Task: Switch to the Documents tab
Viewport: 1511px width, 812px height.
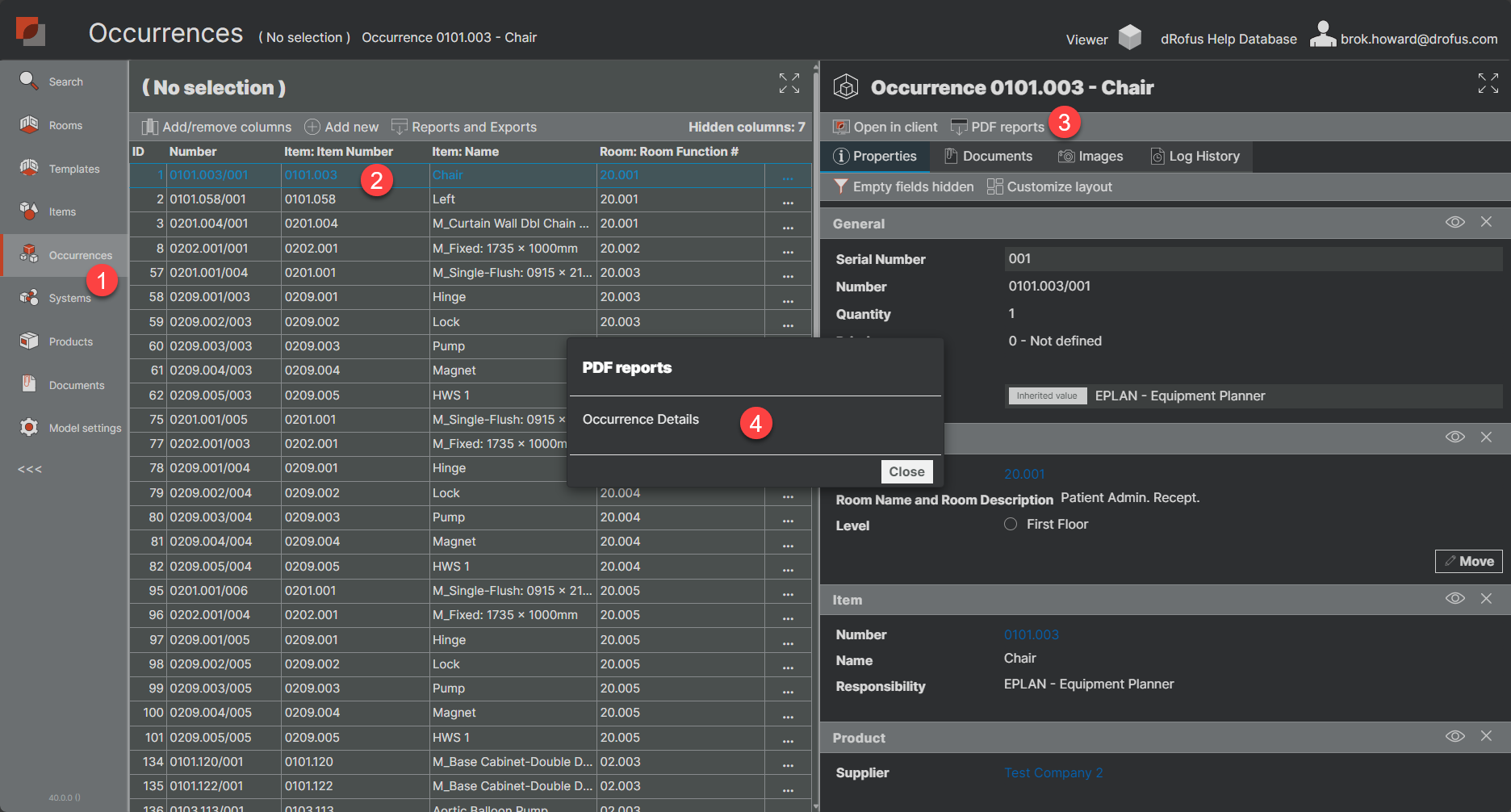Action: click(989, 156)
